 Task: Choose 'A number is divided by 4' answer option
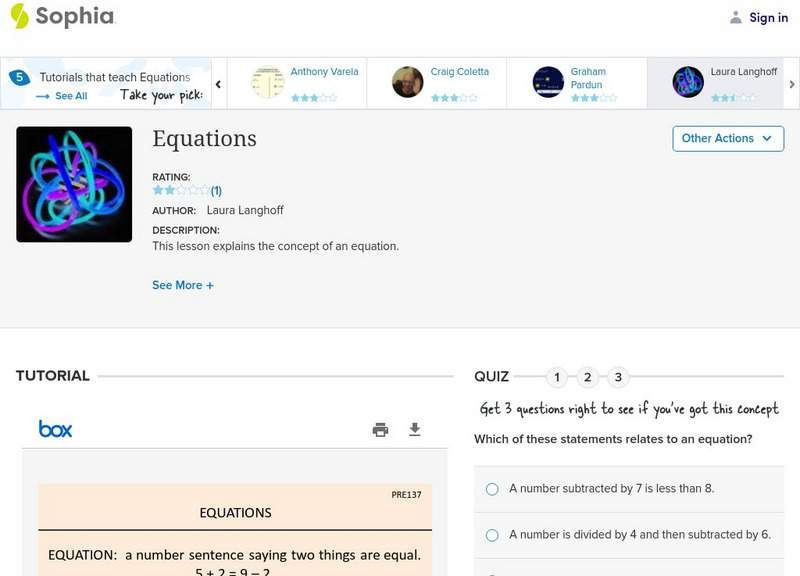[492, 535]
